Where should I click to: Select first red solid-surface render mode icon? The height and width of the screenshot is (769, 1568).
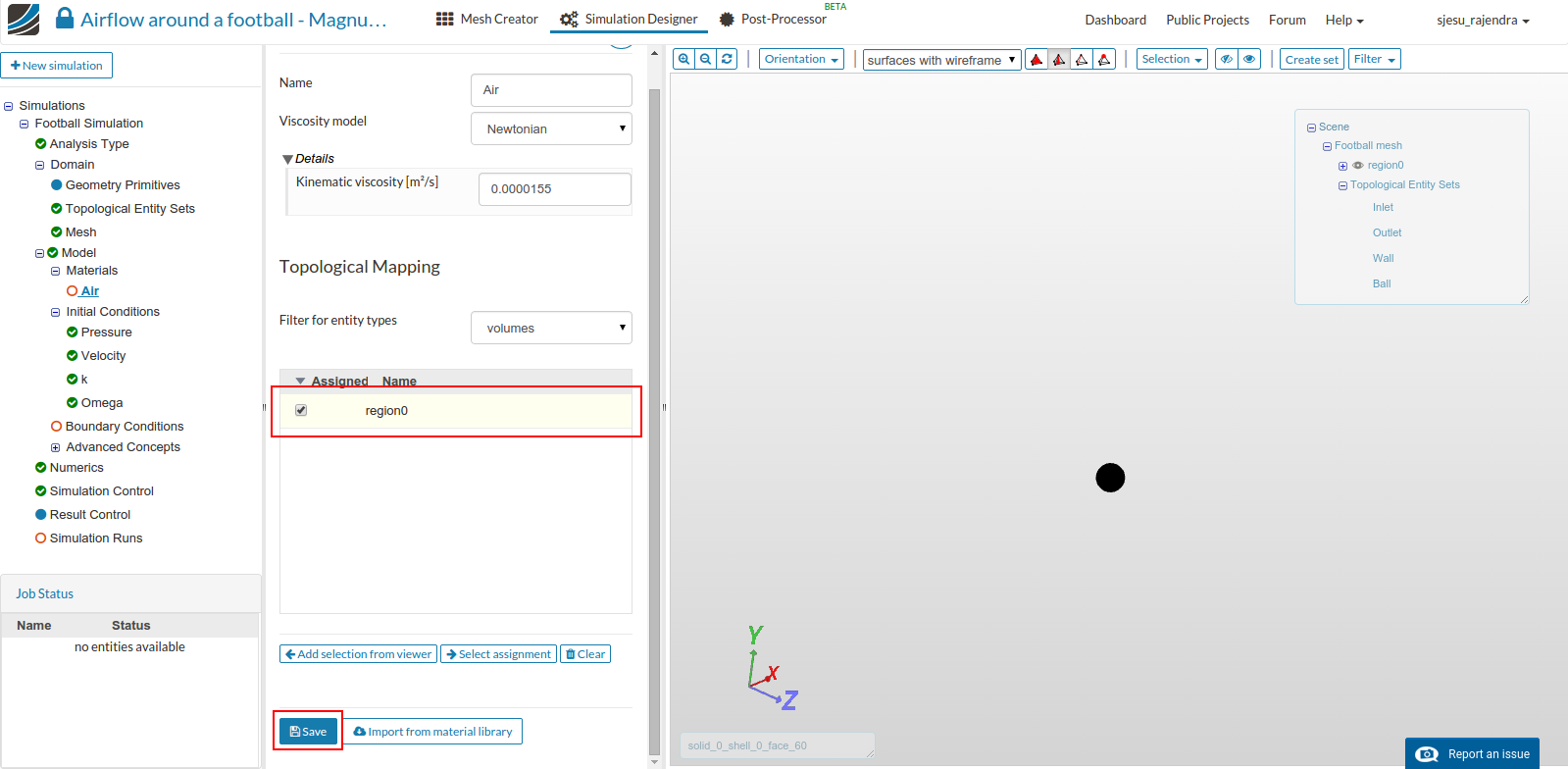click(x=1037, y=60)
